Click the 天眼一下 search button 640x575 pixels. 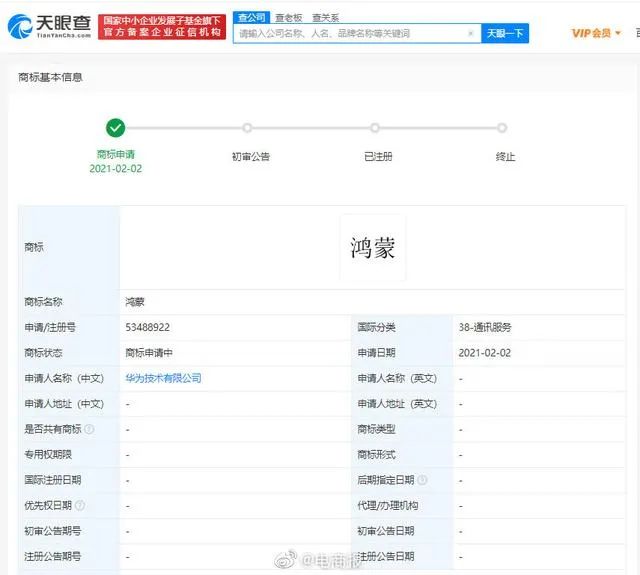505,33
